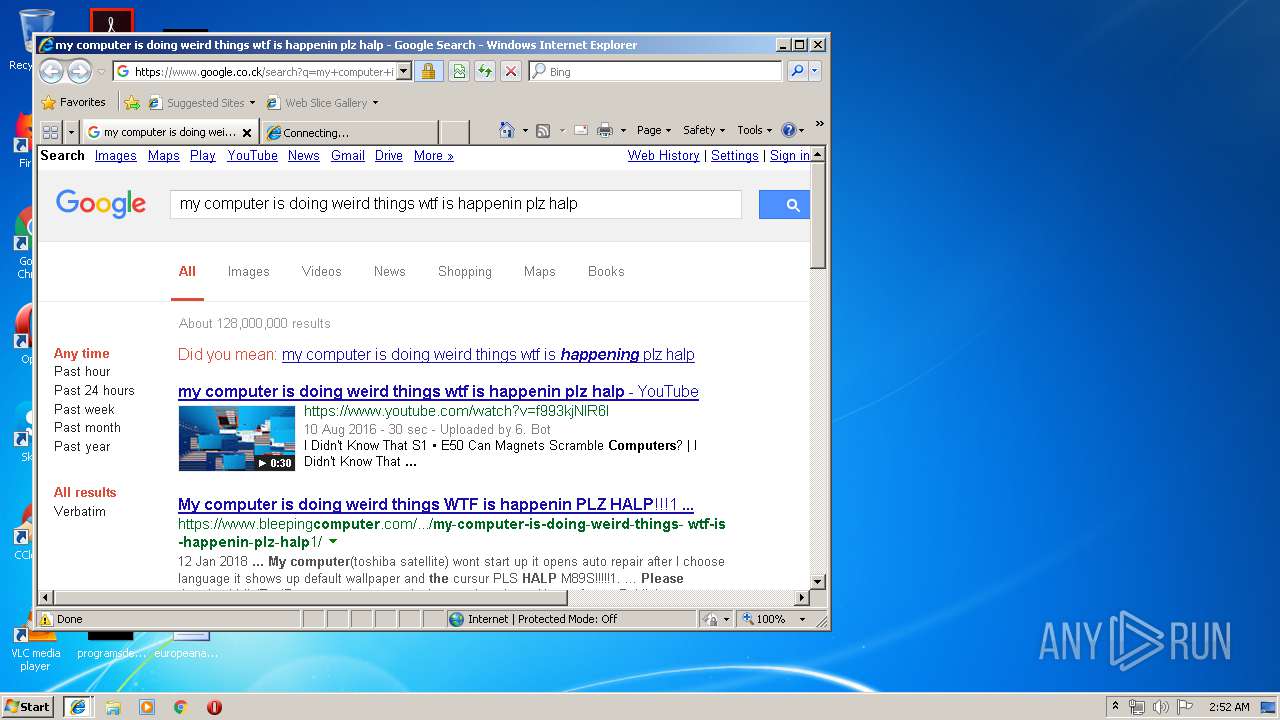Select the Shopping search tab
This screenshot has height=720, width=1280.
[465, 271]
